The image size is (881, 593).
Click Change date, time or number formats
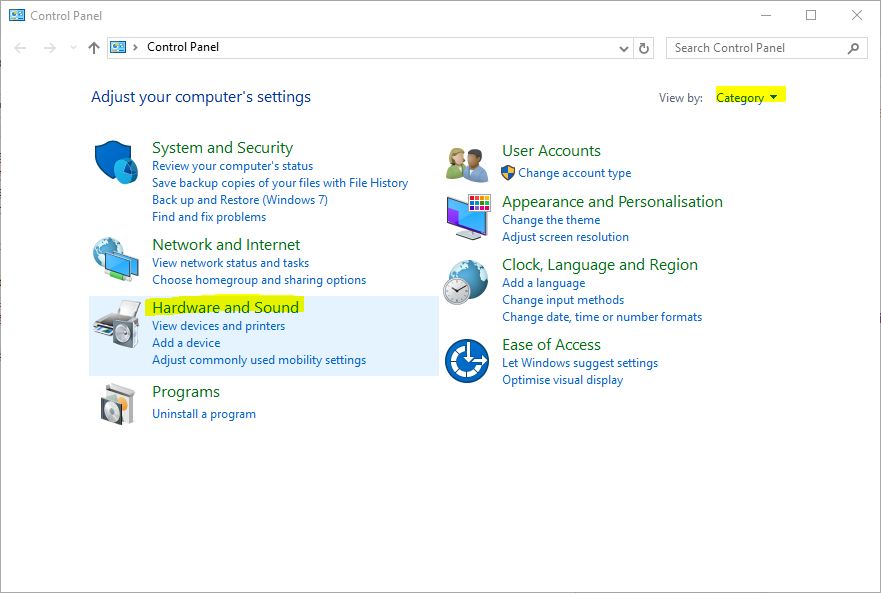[x=602, y=316]
